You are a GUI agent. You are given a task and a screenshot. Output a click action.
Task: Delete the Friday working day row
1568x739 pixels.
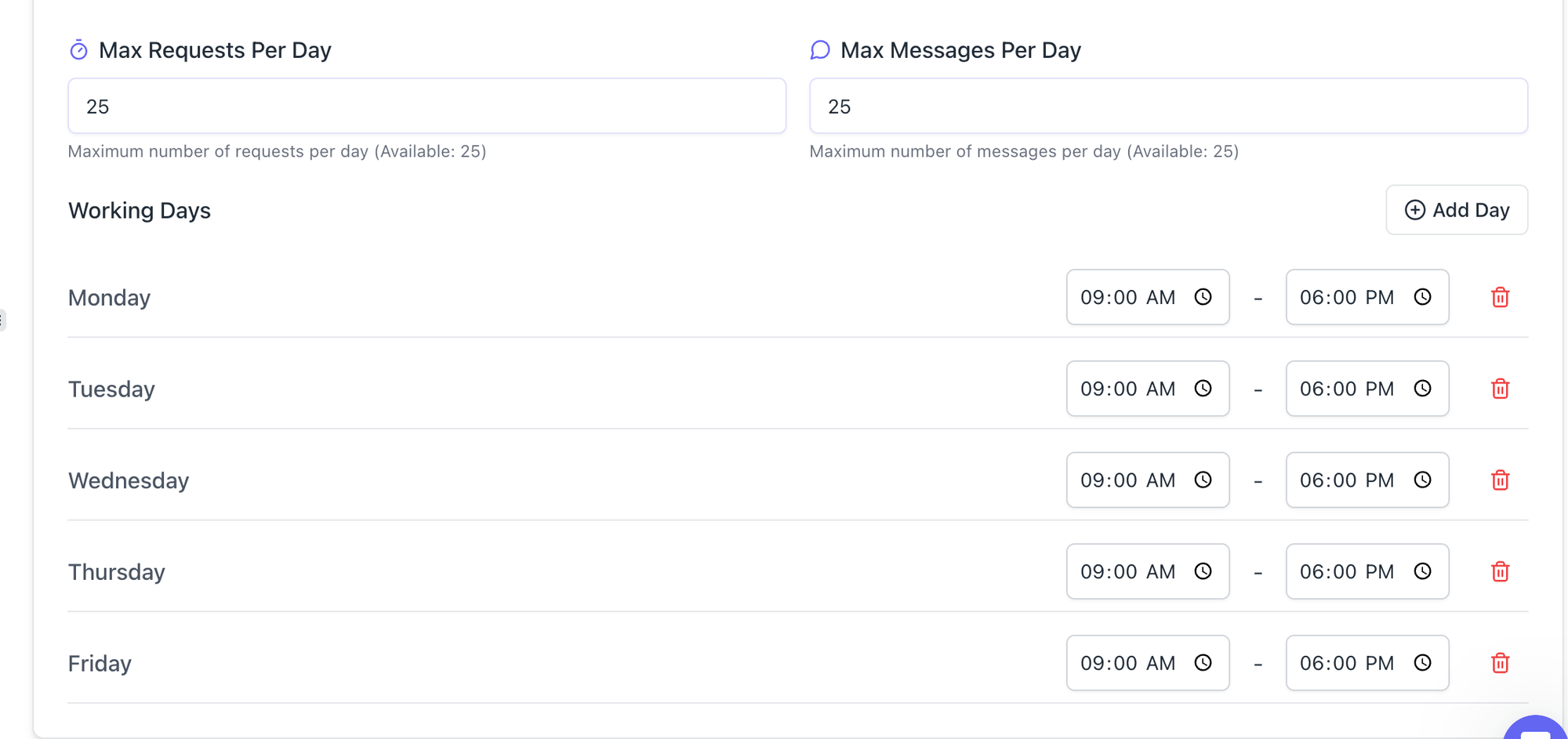tap(1500, 663)
